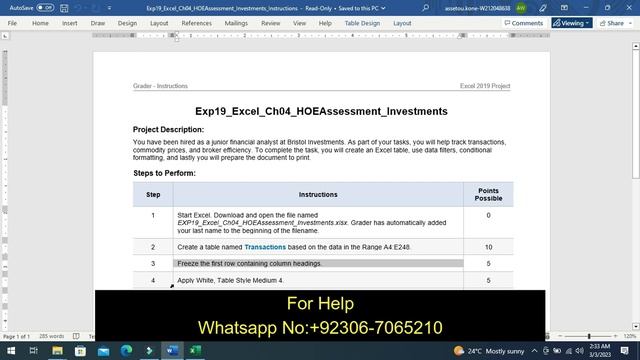Open the Mail app from taskbar
The height and width of the screenshot is (360, 640).
coord(104,351)
